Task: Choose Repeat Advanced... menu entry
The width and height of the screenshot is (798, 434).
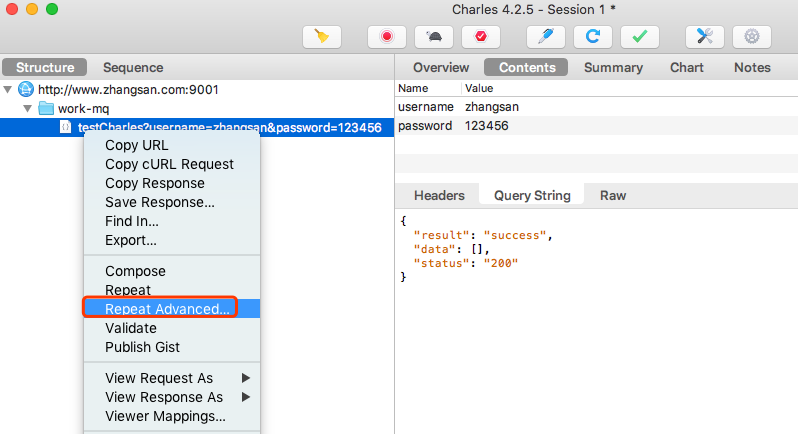Action: [x=172, y=309]
